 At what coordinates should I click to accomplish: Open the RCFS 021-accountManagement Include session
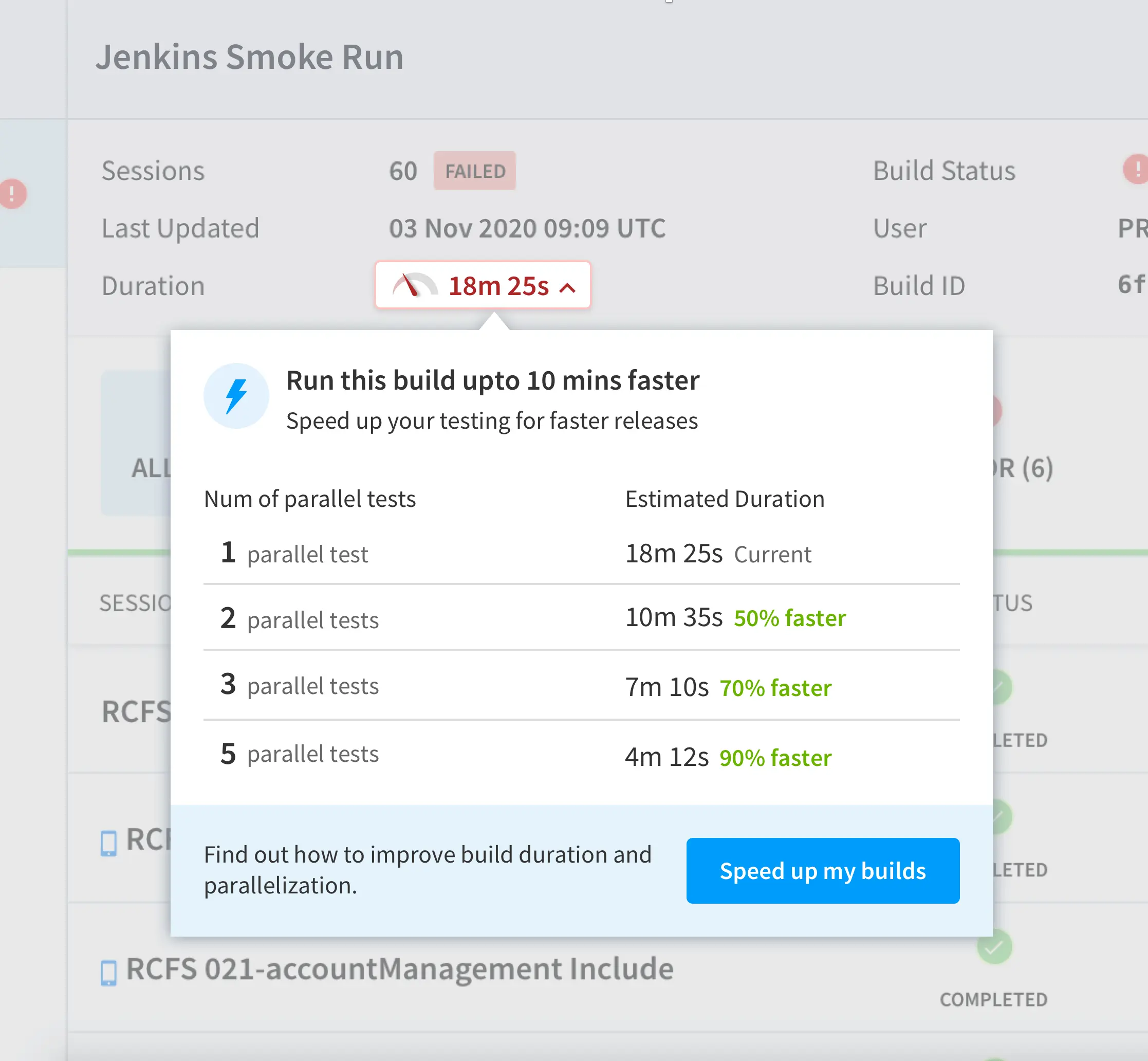(399, 969)
